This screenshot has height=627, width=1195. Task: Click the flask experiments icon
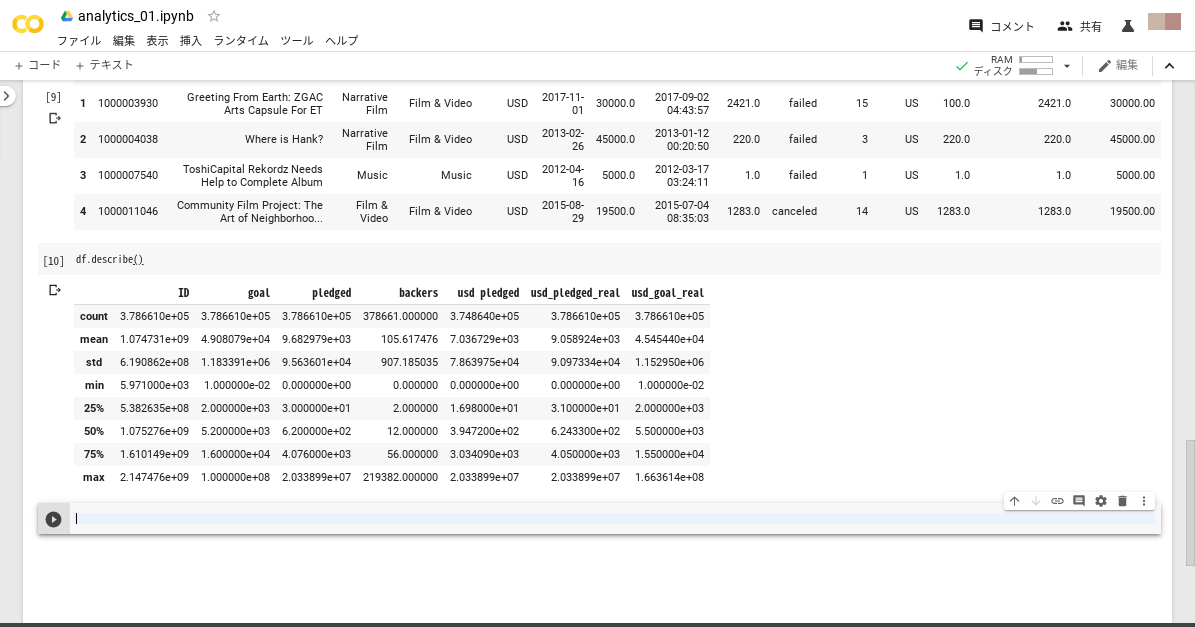click(1128, 26)
